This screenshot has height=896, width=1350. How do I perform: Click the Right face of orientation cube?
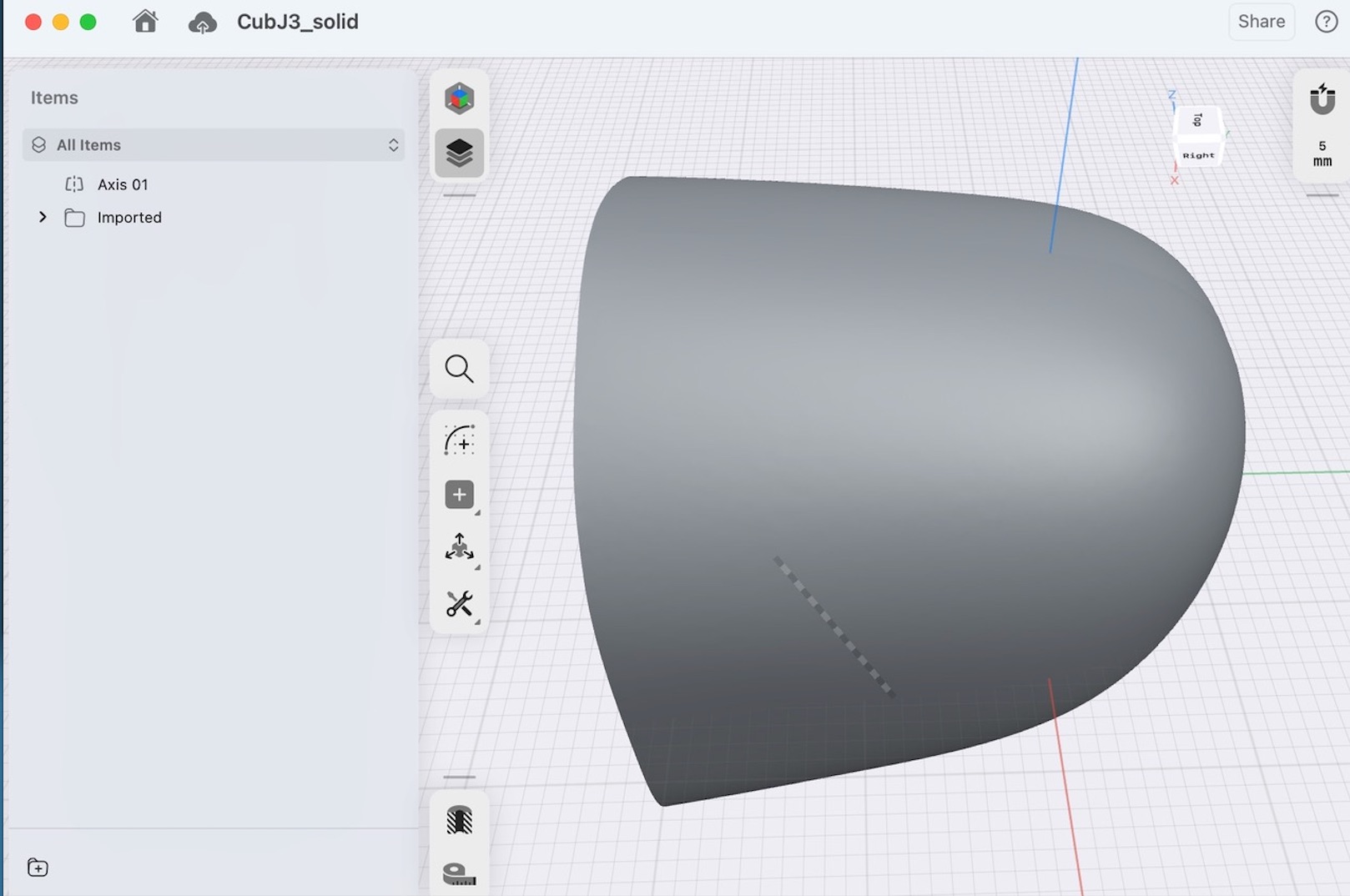coord(1198,155)
